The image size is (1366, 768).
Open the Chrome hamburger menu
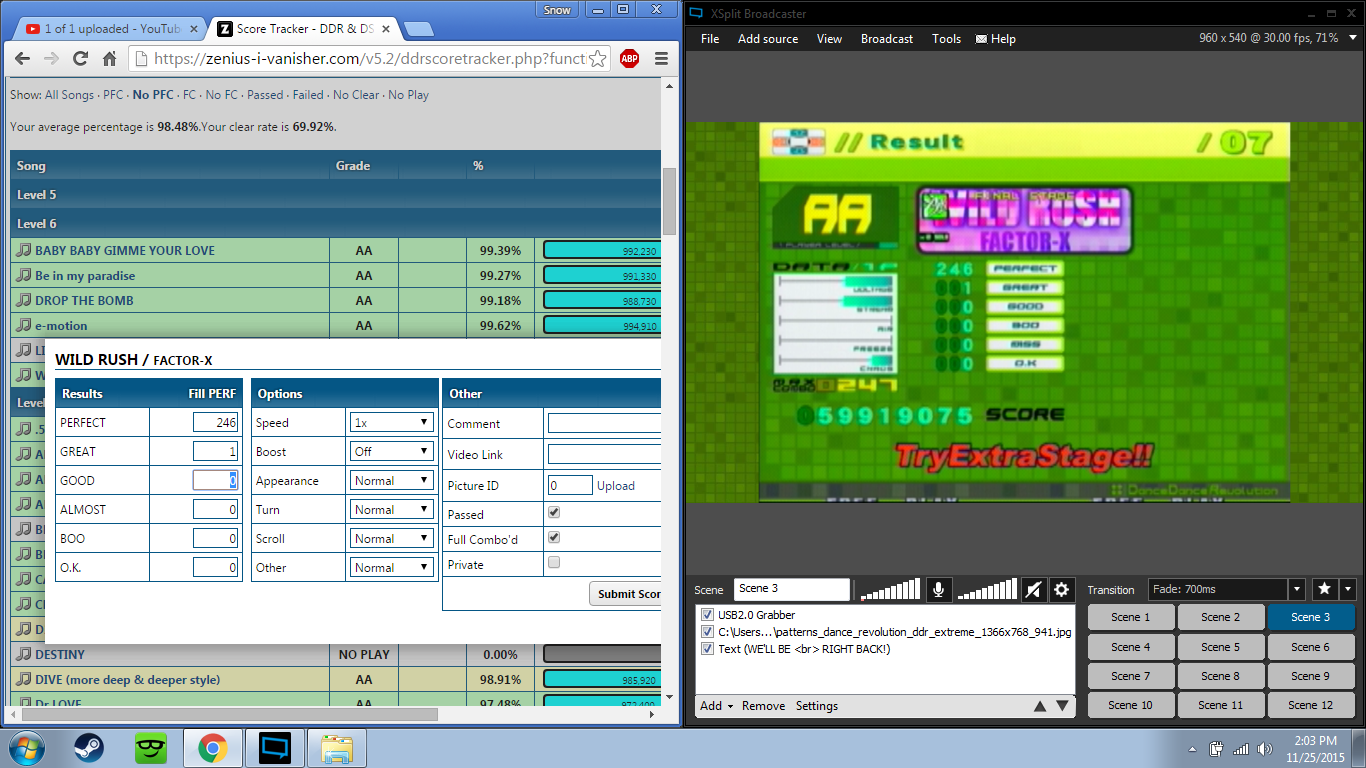(661, 58)
